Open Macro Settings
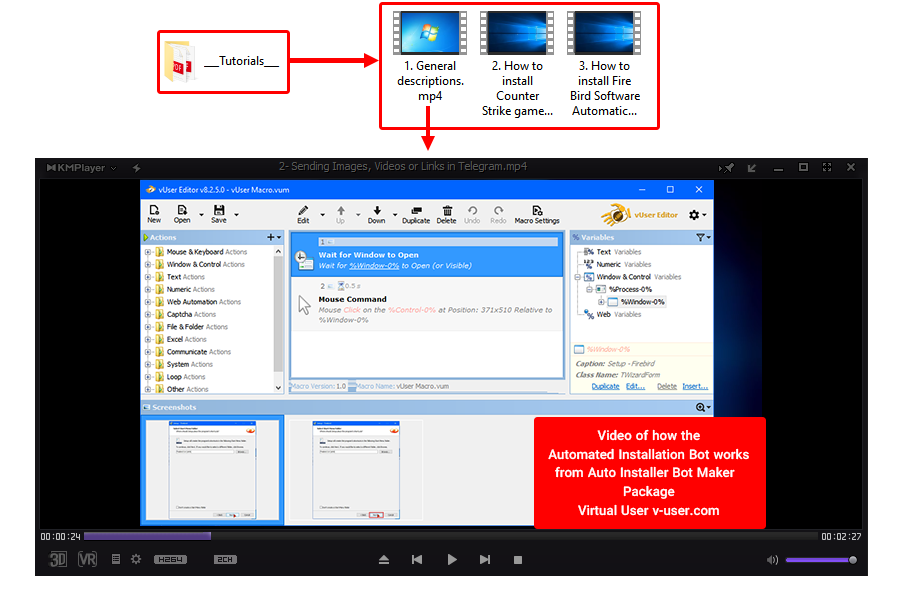Viewport: 900px width, 600px height. [537, 214]
